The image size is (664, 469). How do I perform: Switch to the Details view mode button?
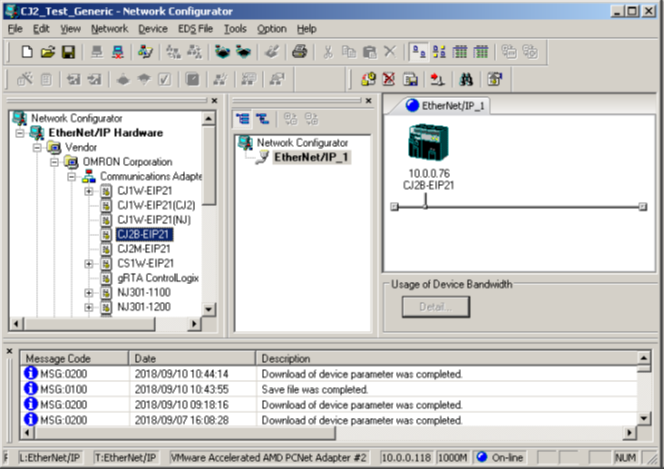tap(480, 51)
